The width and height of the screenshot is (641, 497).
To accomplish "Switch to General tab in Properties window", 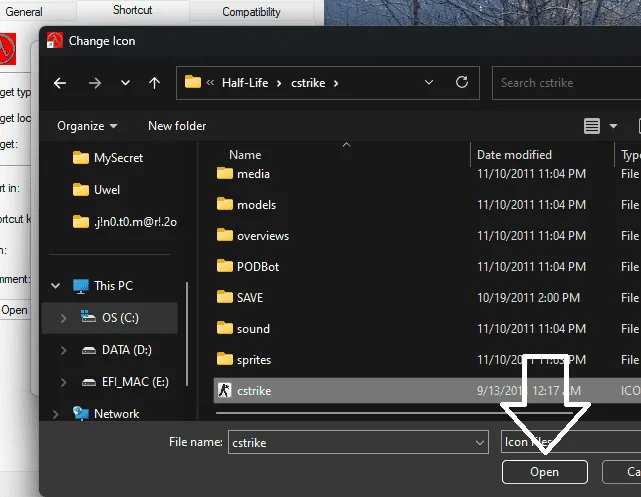I will coord(24,12).
